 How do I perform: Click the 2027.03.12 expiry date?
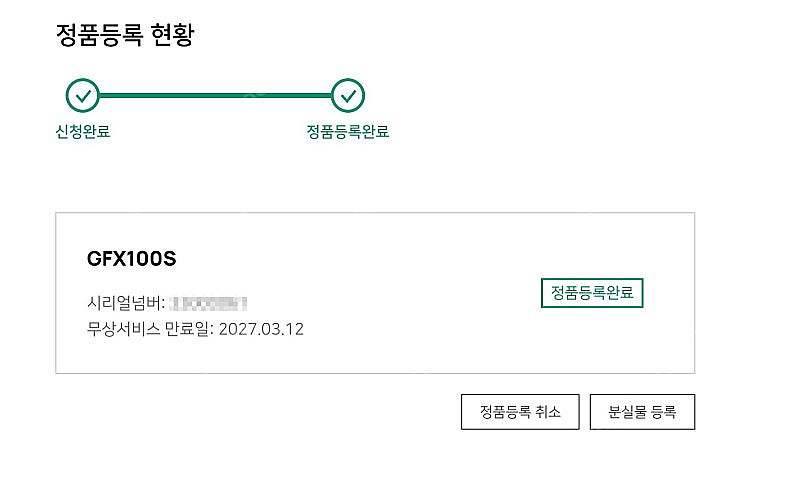click(261, 329)
